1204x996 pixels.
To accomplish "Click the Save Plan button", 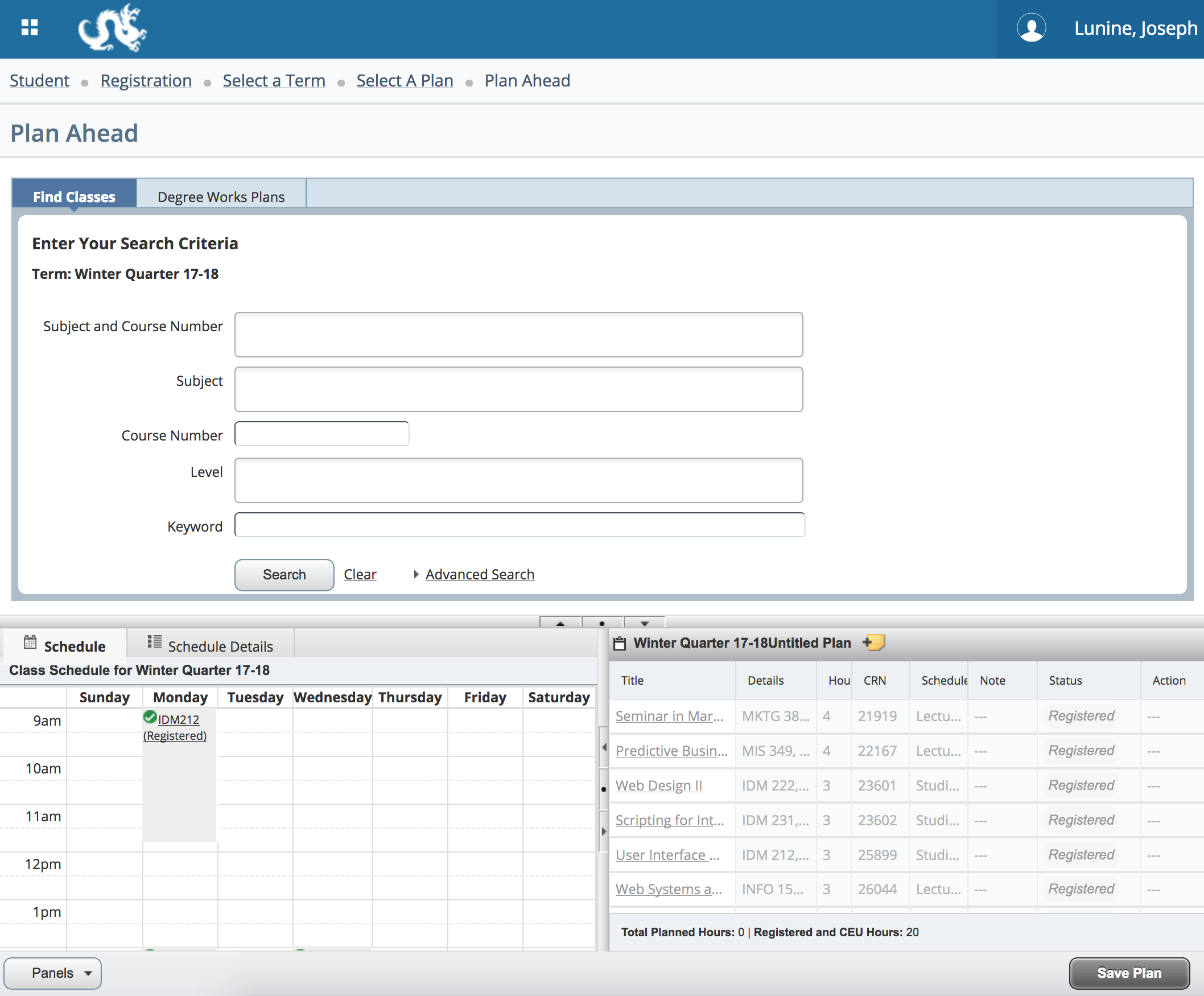I will (1128, 972).
